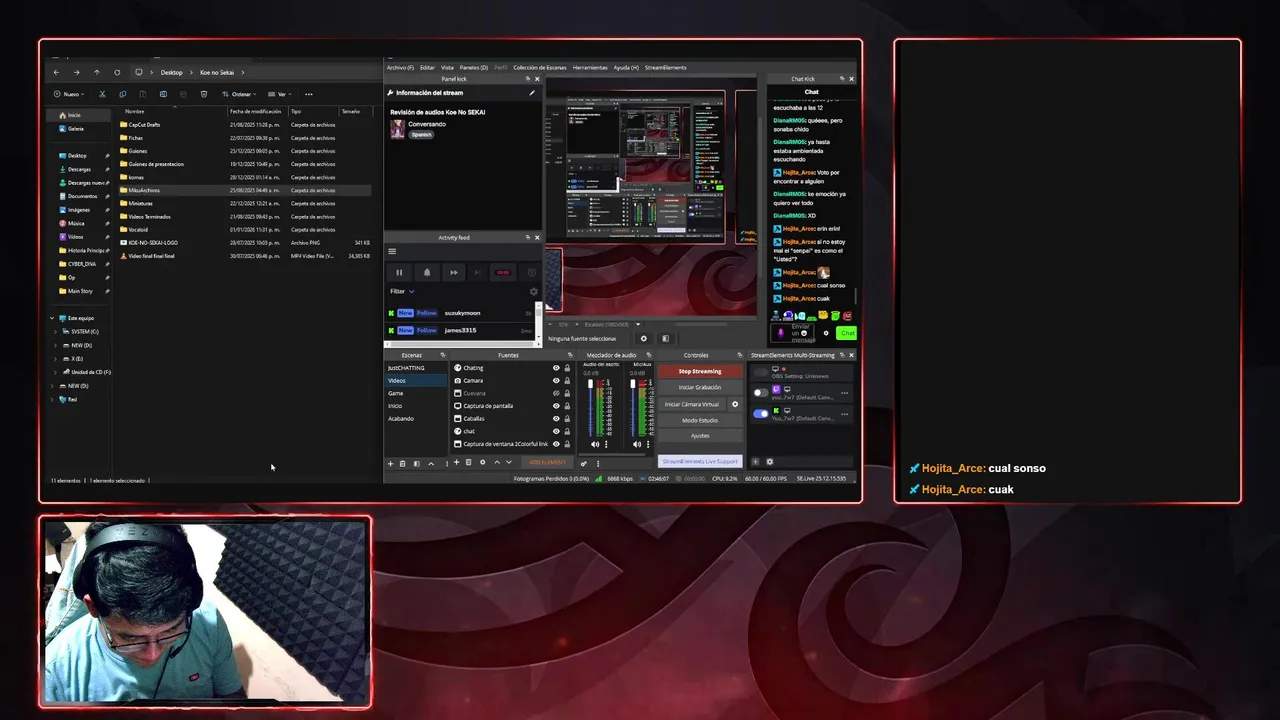The width and height of the screenshot is (1280, 720).
Task: Mute the Mic/Aux speaker icon
Action: [637, 444]
